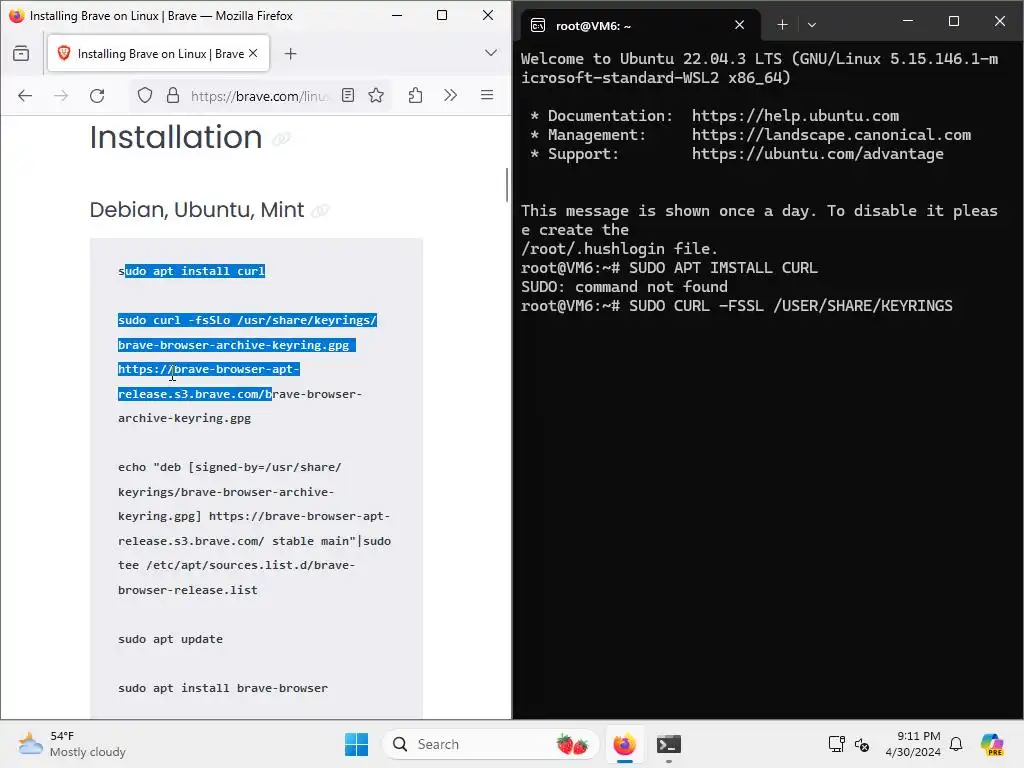The height and width of the screenshot is (768, 1024).
Task: Open the Firefox extensions puzzle icon
Action: 415,95
